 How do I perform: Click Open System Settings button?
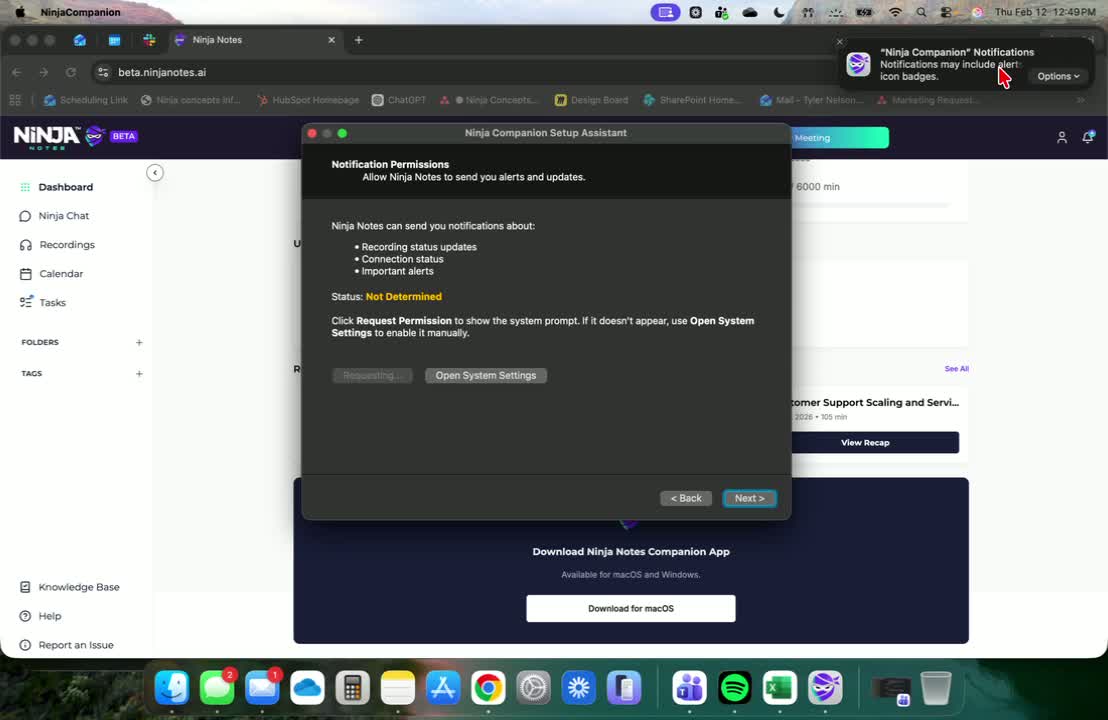[x=485, y=376]
